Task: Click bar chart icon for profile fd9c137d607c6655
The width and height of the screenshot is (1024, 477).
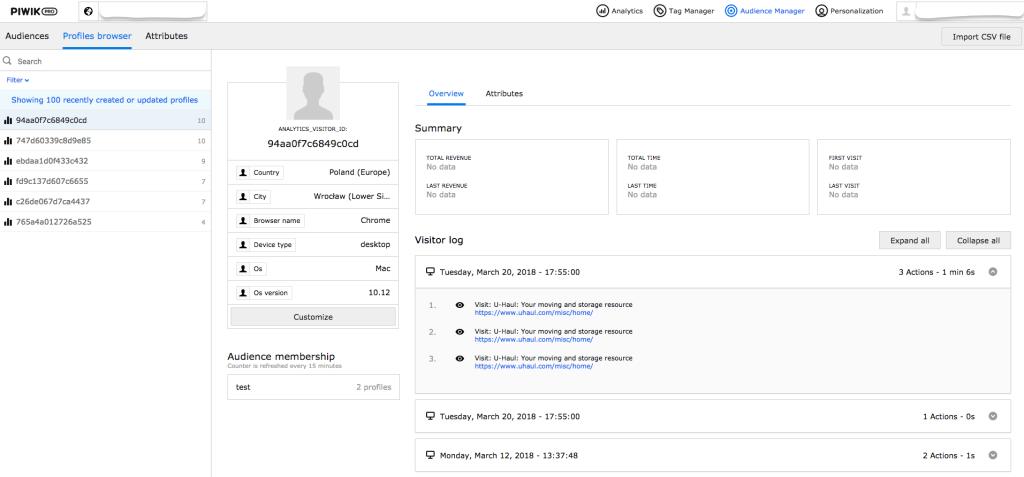Action: (8, 181)
